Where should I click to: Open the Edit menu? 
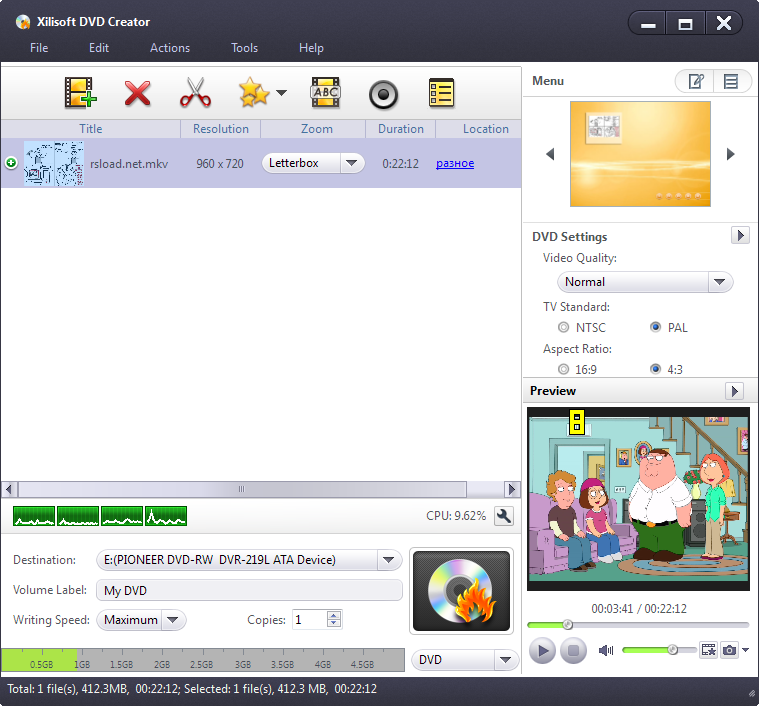(x=99, y=48)
